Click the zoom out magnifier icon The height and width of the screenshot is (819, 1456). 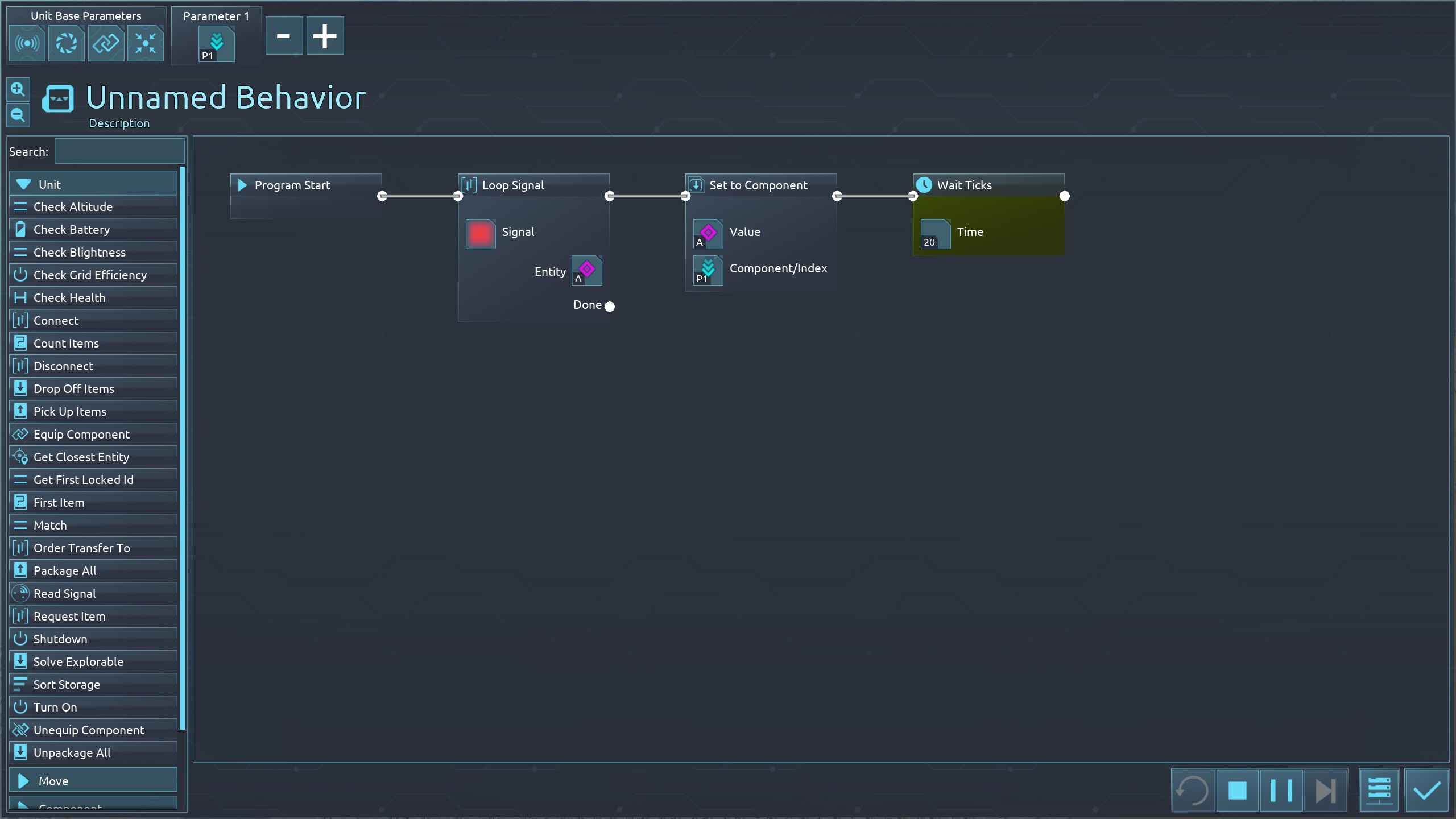(x=18, y=115)
